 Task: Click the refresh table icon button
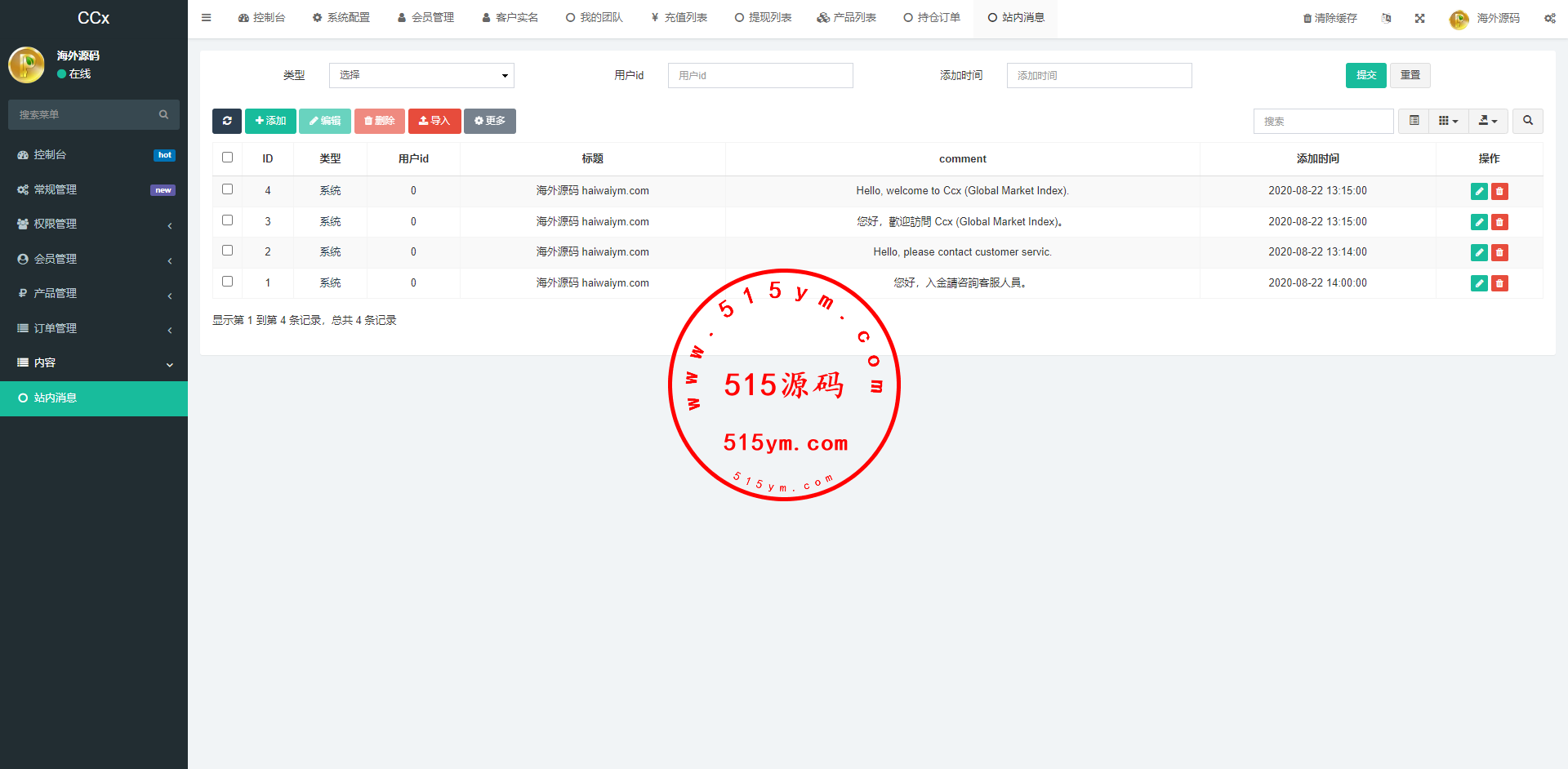click(x=226, y=121)
